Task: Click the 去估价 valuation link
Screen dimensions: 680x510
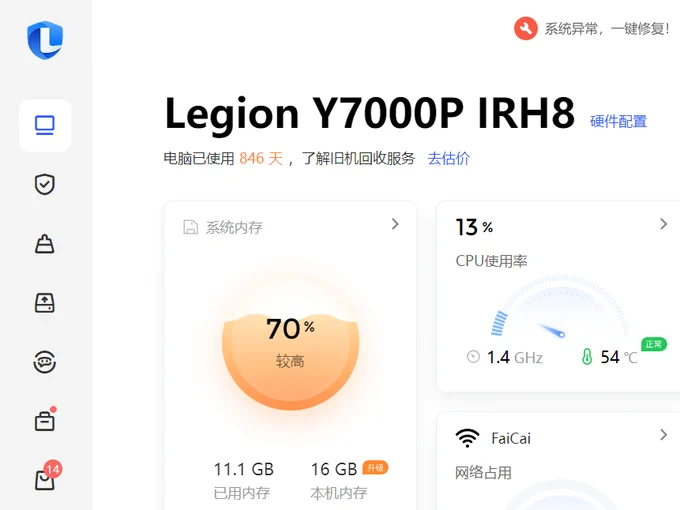Action: click(448, 158)
